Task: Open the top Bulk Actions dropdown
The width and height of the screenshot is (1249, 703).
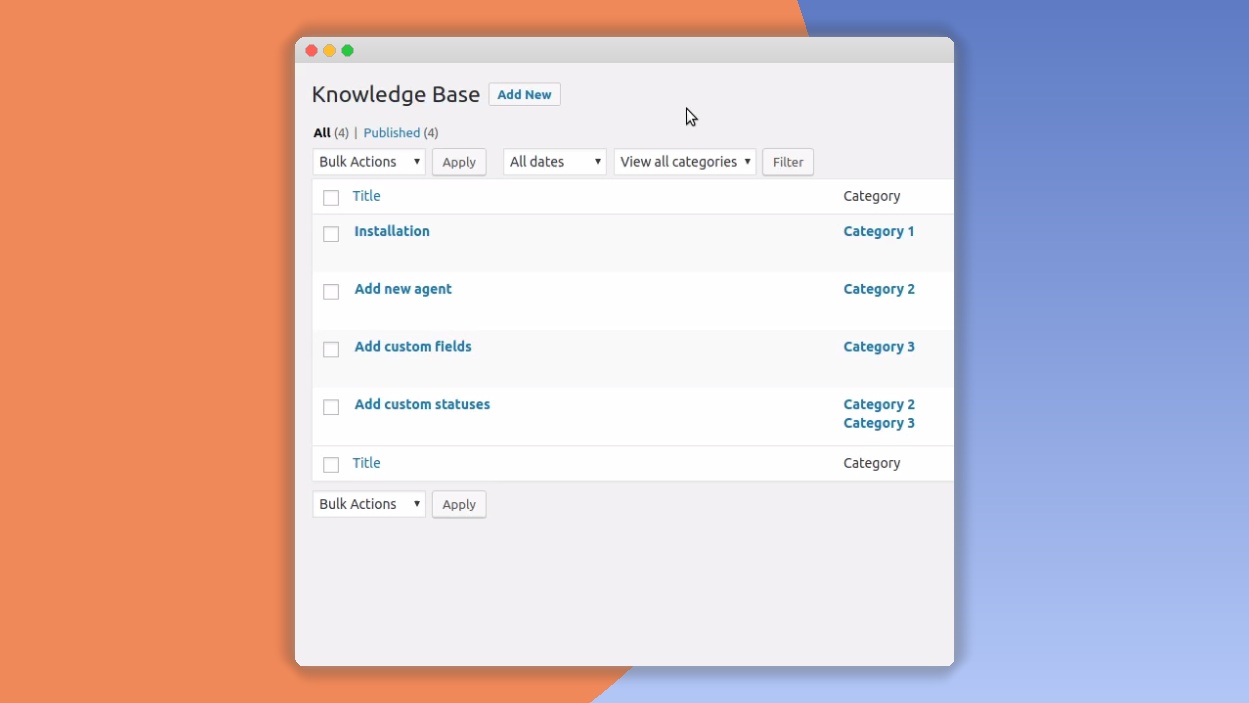Action: click(369, 162)
